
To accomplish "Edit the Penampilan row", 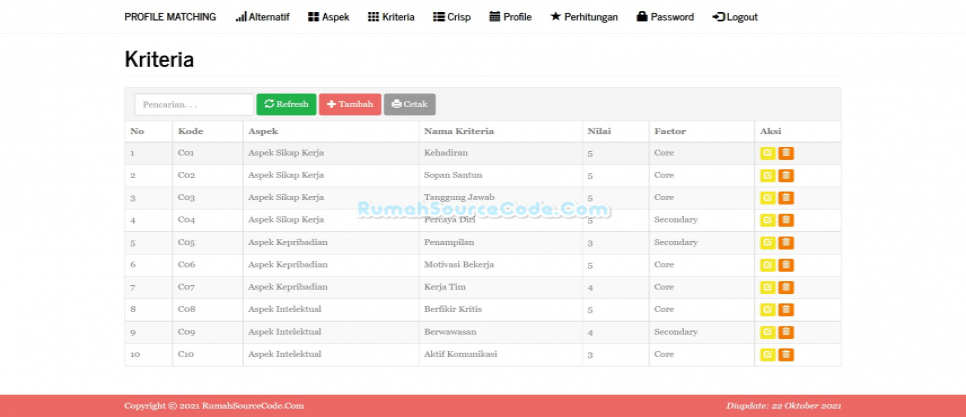I will click(x=768, y=243).
